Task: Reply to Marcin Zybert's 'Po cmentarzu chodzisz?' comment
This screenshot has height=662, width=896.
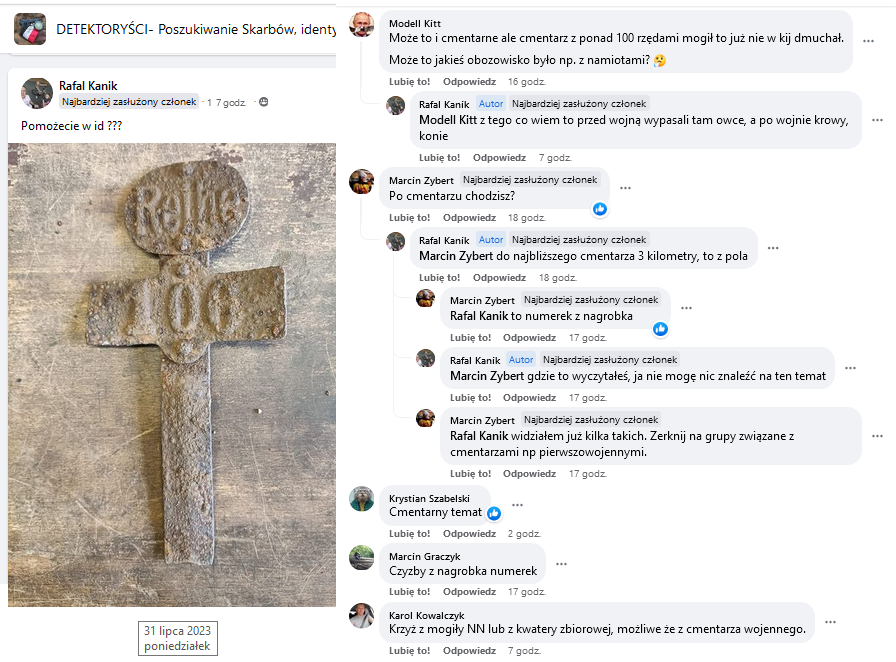Action: click(x=469, y=218)
